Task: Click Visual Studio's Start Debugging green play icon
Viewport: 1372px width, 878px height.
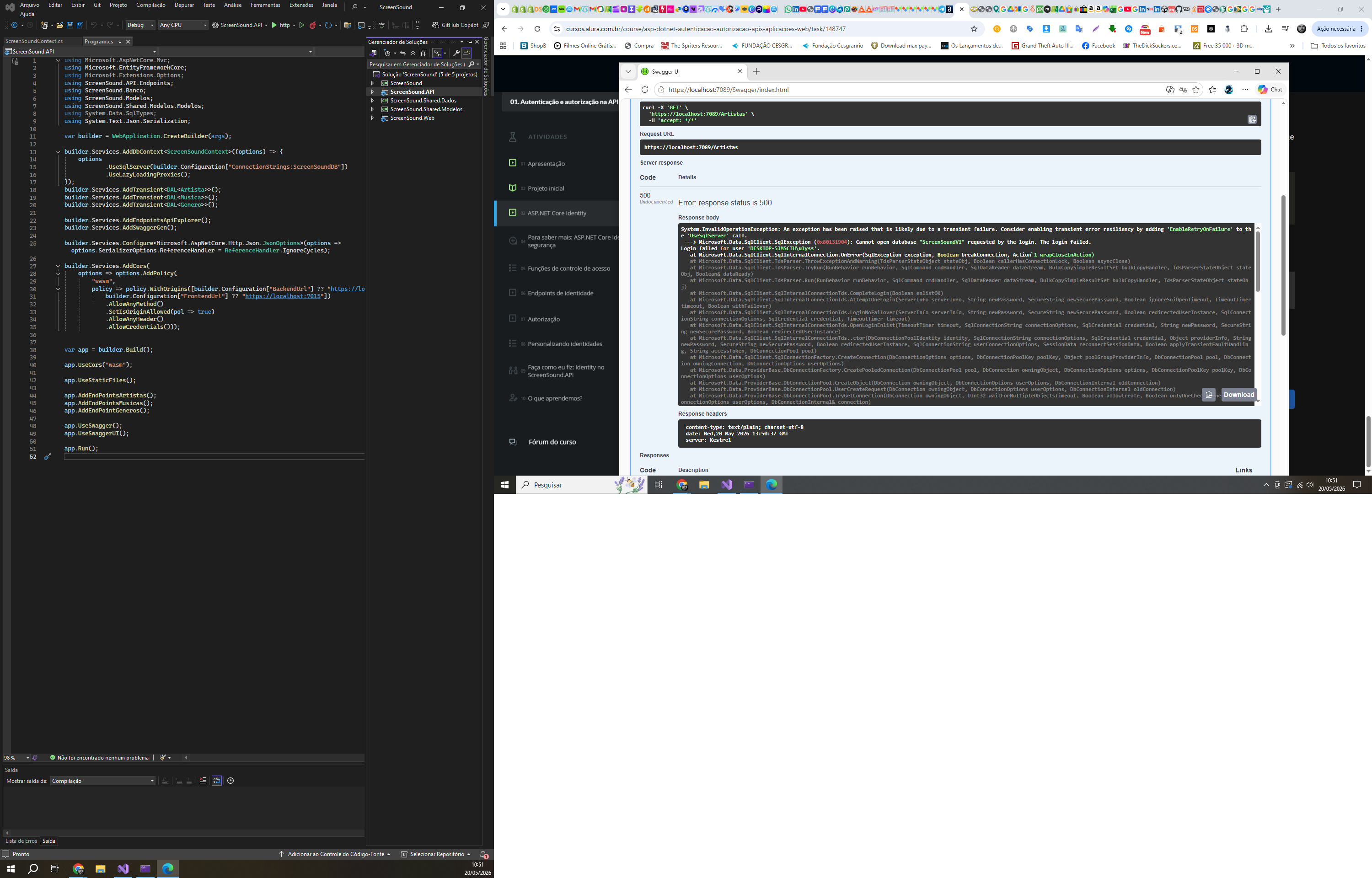Action: [274, 25]
